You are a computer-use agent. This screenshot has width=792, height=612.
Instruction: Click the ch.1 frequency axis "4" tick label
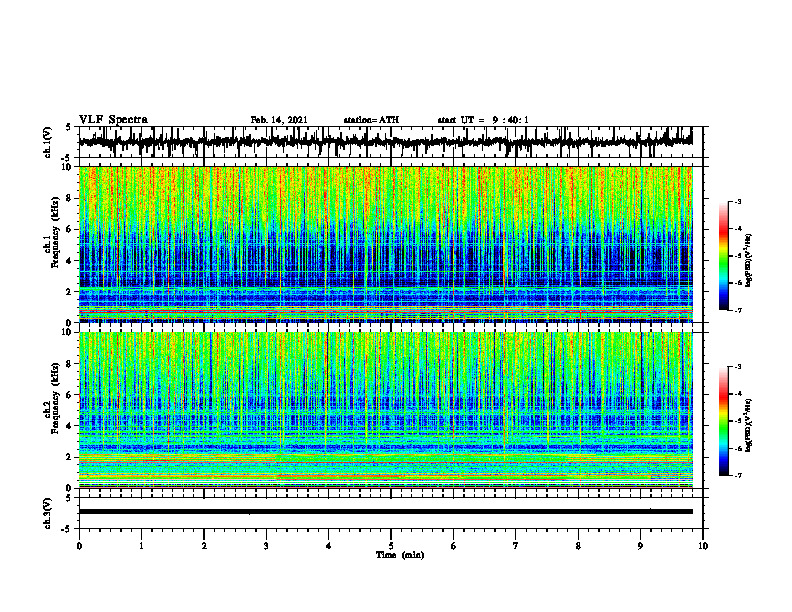pos(69,261)
